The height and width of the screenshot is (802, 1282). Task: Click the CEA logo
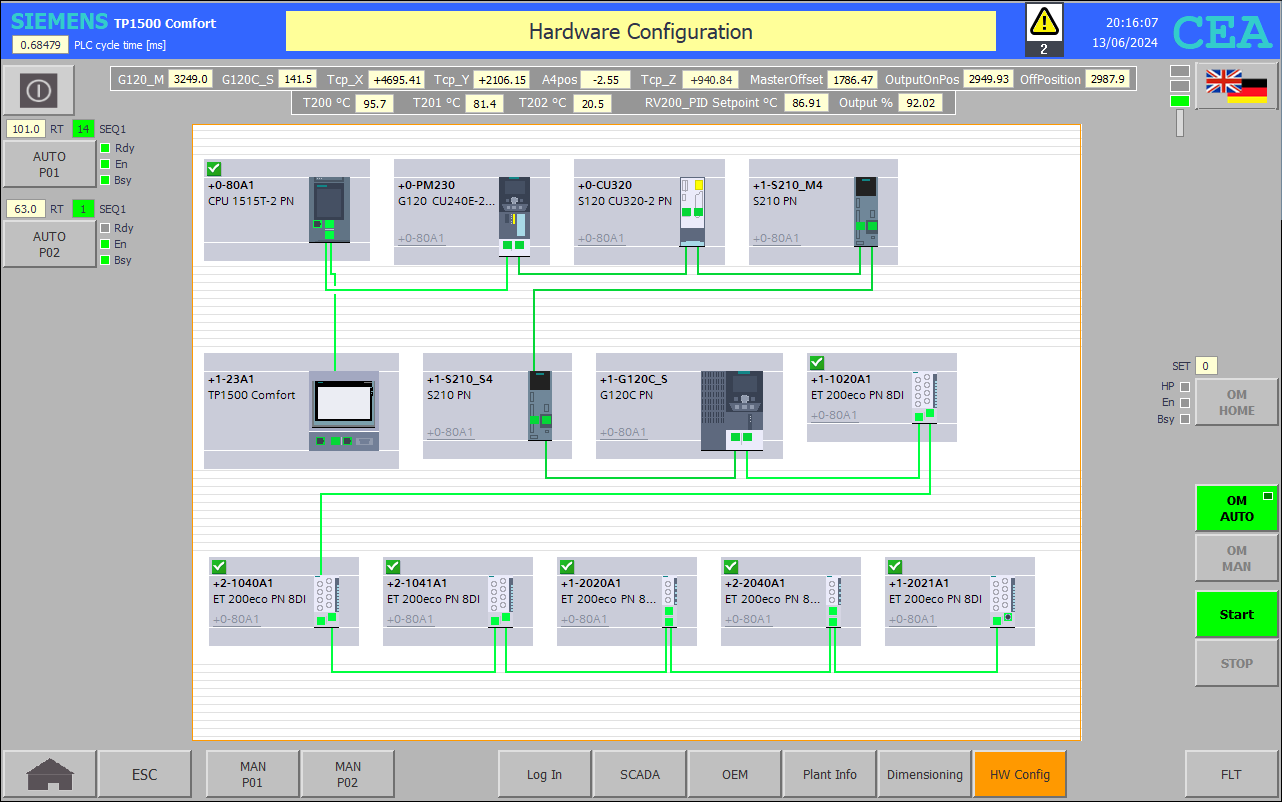pos(1222,32)
